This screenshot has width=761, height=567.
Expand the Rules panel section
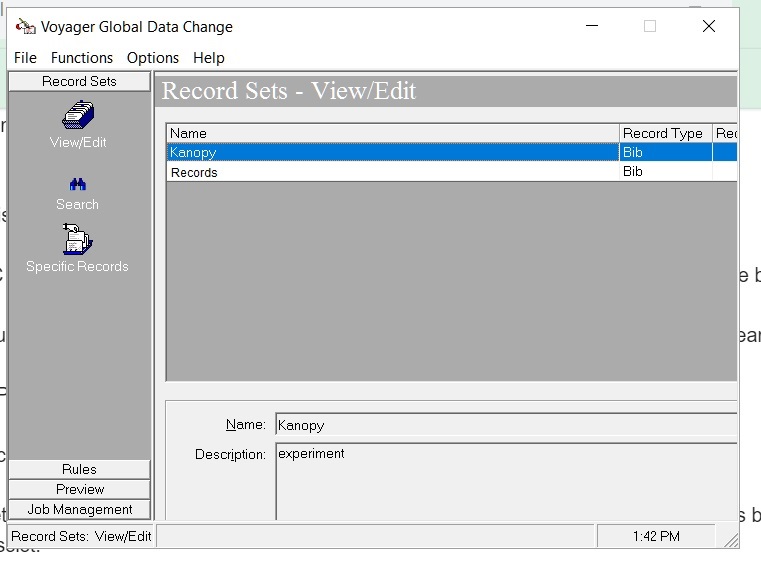tap(79, 469)
